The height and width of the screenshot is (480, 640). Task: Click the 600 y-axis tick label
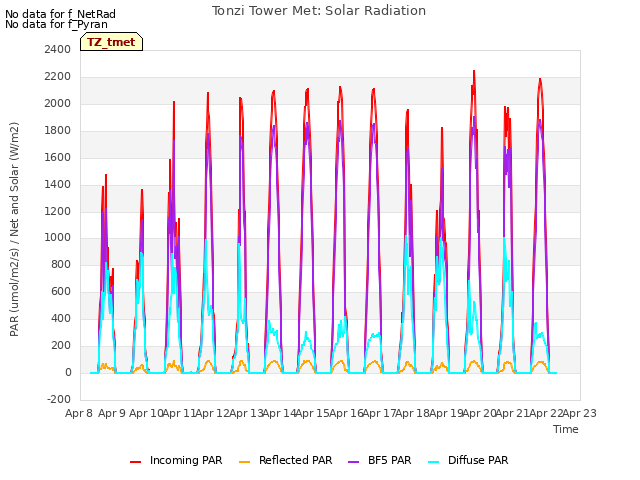pos(60,291)
